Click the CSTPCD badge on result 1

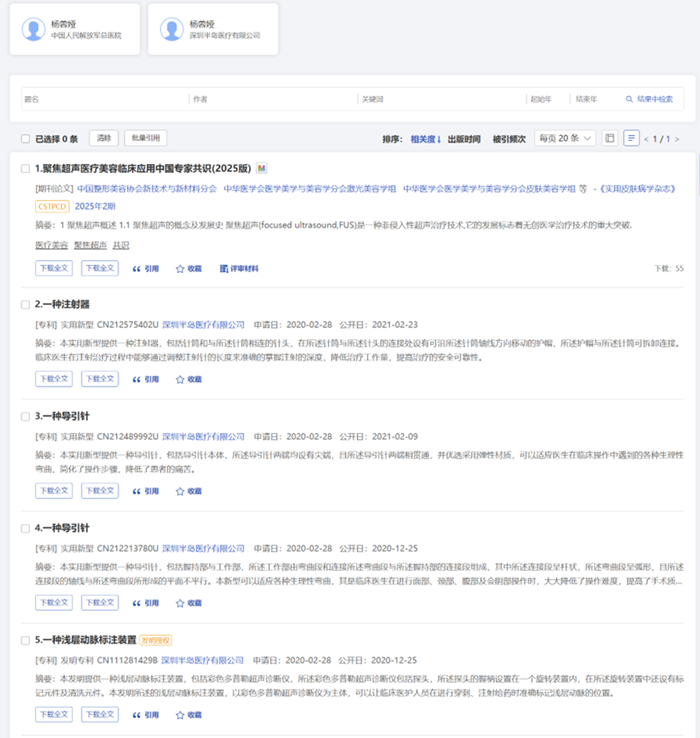[52, 206]
